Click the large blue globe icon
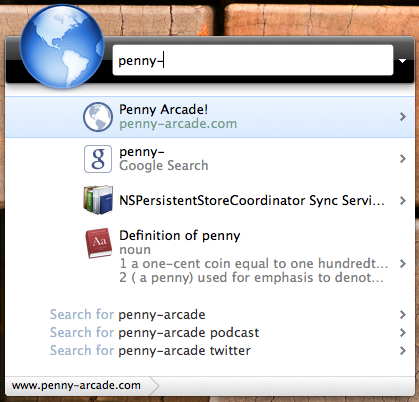Image resolution: width=419 pixels, height=402 pixels. pos(62,46)
